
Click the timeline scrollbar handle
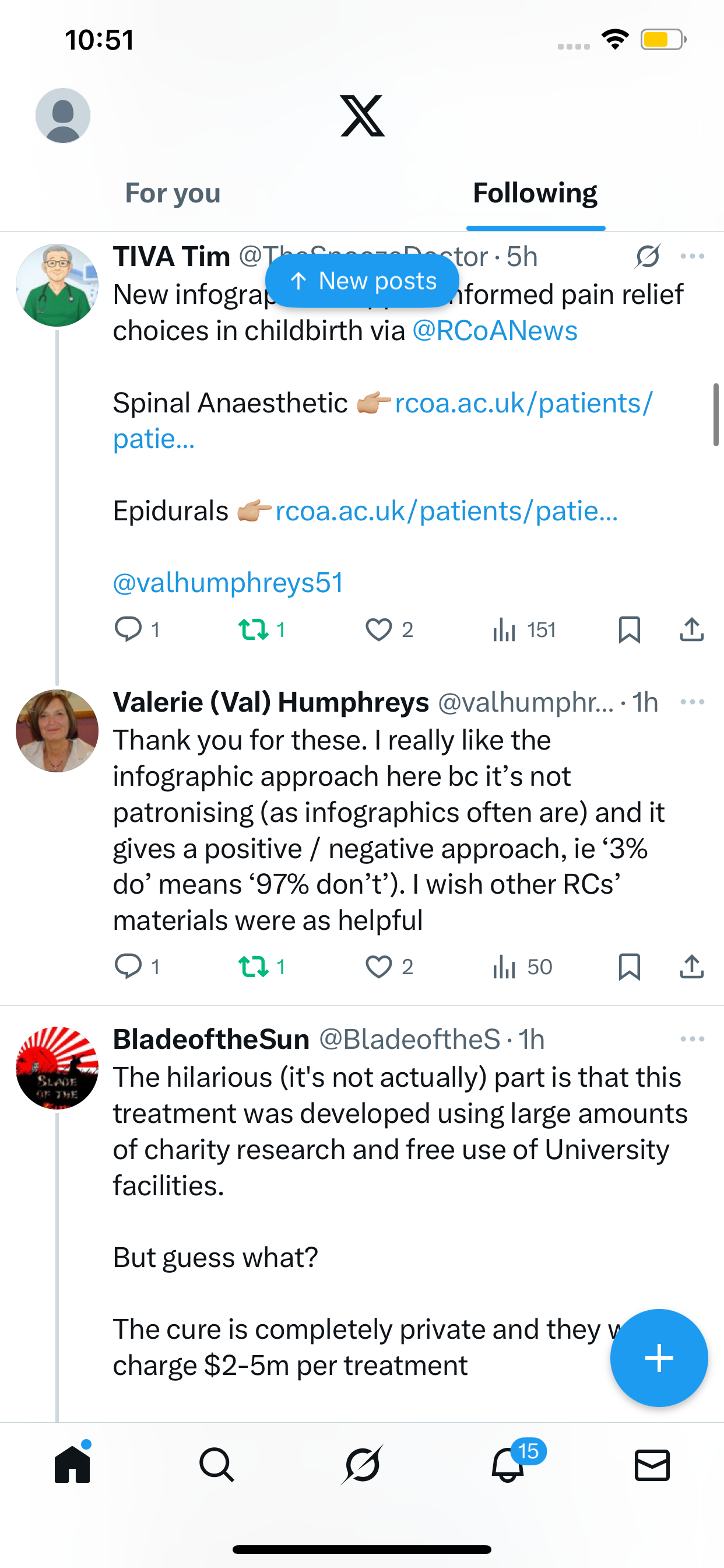715,415
